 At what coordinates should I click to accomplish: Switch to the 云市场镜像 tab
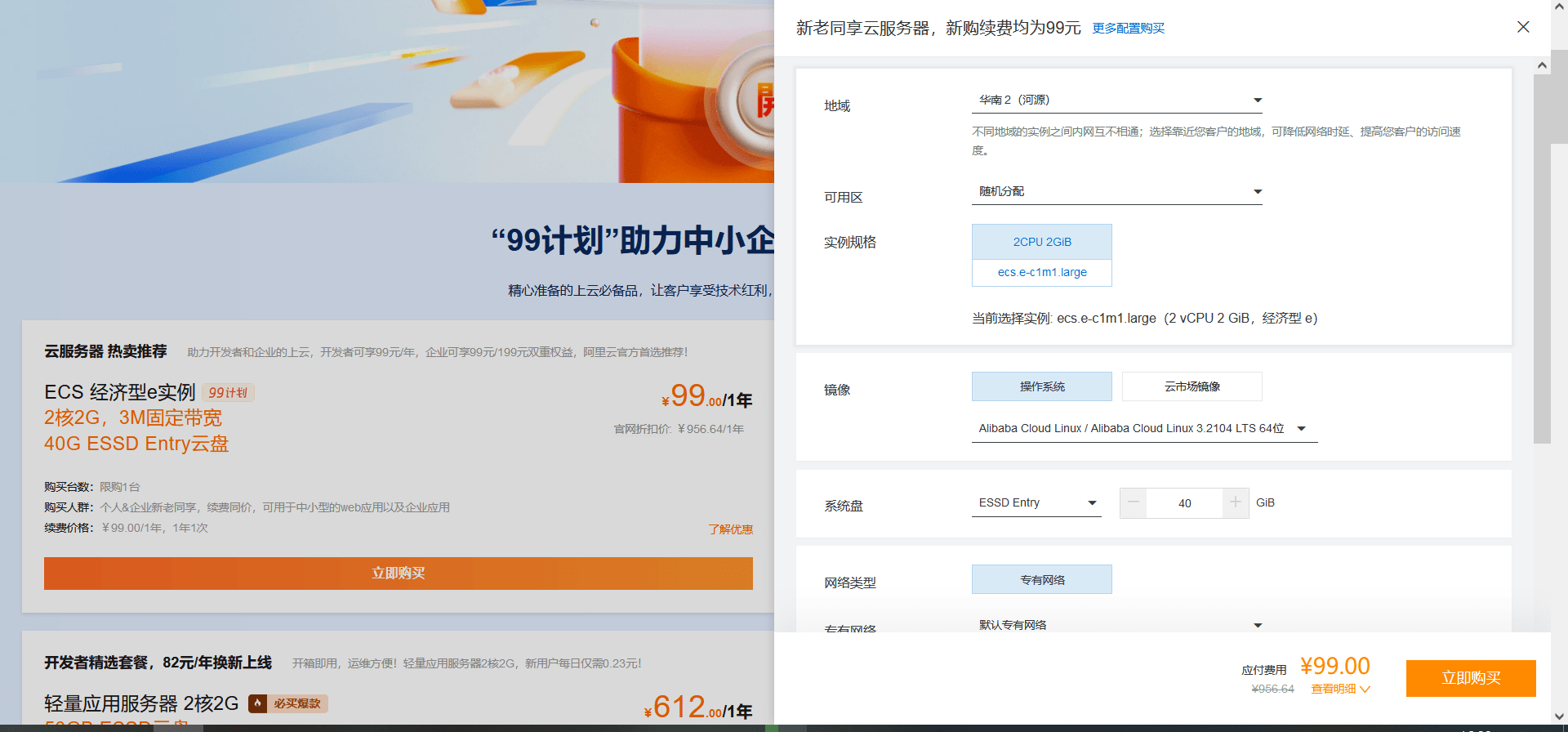coord(1192,386)
